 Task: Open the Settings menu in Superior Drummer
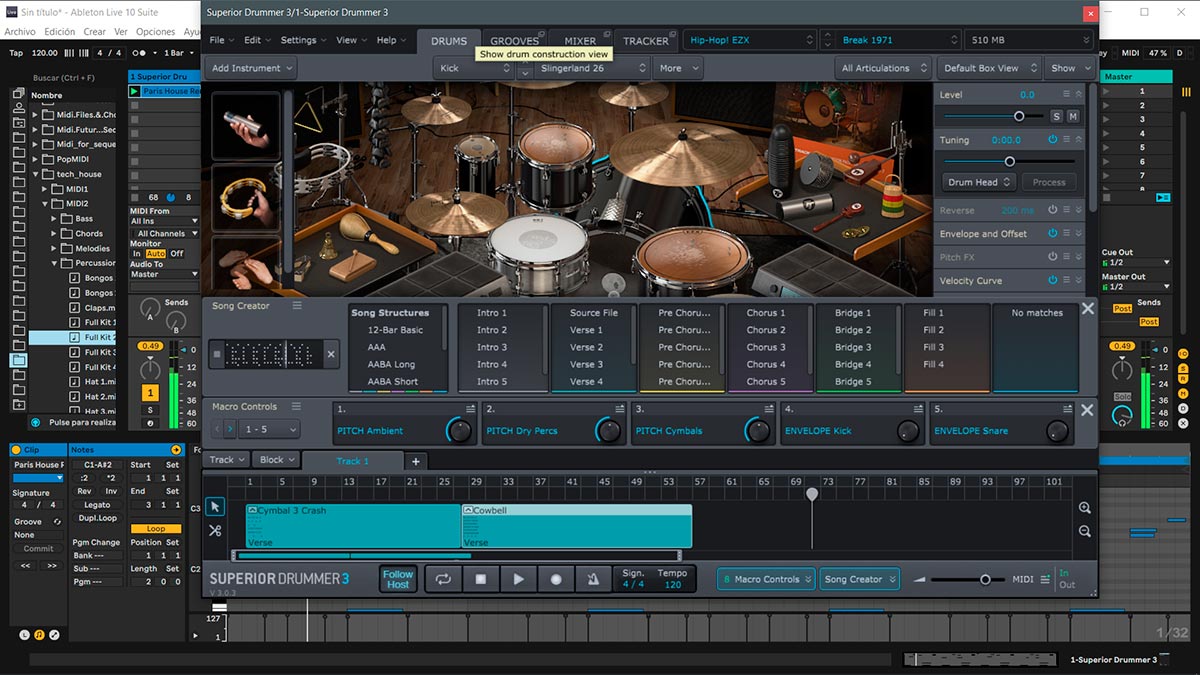coord(303,40)
